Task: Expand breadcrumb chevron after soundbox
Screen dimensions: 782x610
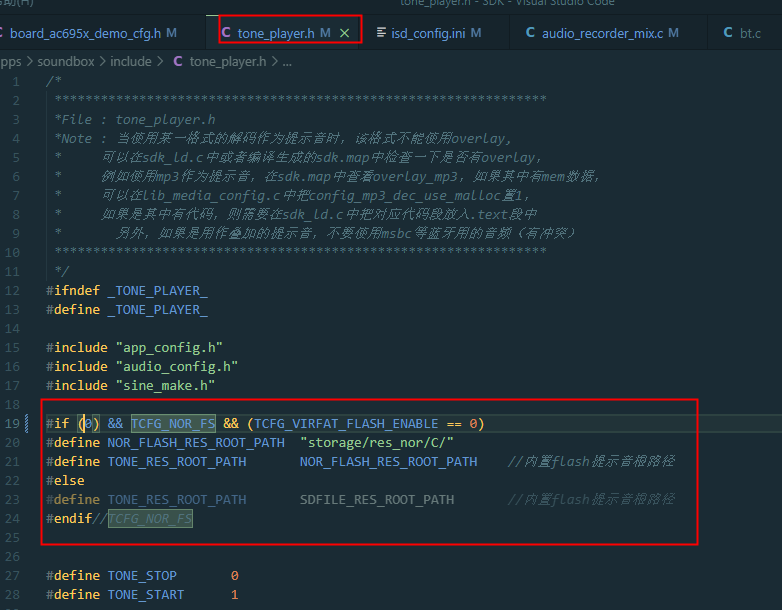Action: 102,61
